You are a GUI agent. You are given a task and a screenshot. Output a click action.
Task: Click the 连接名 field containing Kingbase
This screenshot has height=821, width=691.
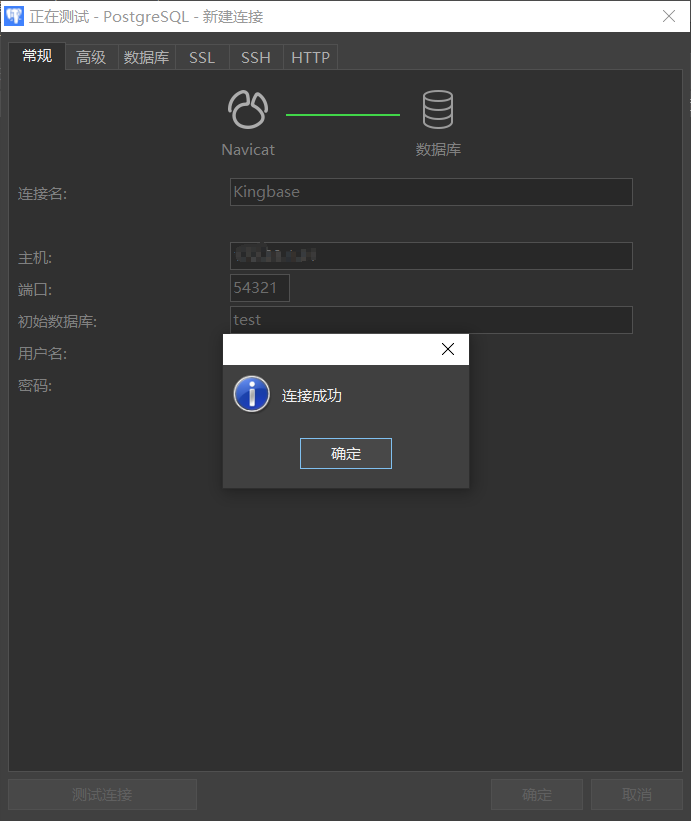click(x=431, y=192)
